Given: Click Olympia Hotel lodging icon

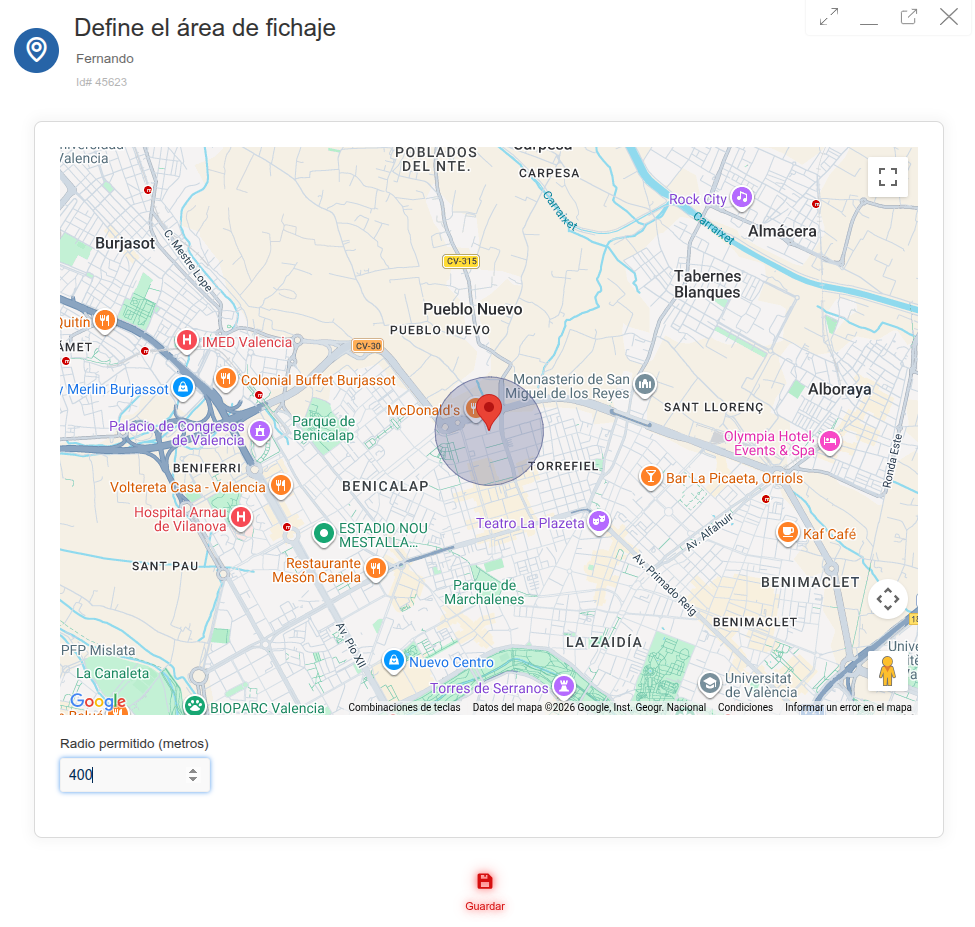Looking at the screenshot, I should tap(829, 441).
